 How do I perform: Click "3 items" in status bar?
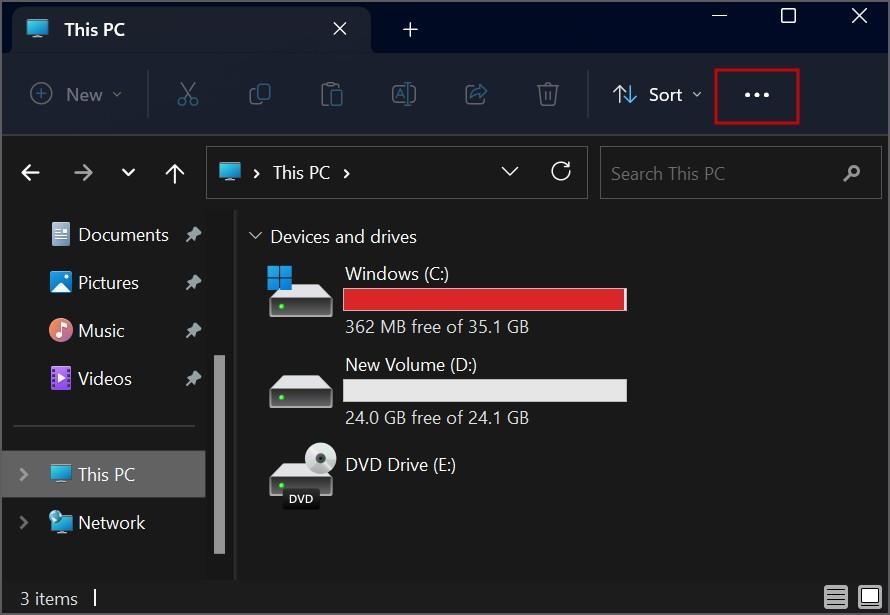click(x=49, y=599)
